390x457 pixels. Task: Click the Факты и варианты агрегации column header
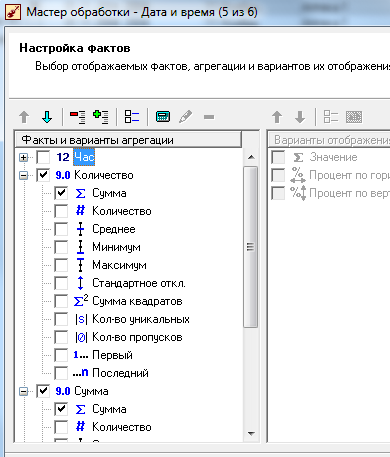coord(128,140)
